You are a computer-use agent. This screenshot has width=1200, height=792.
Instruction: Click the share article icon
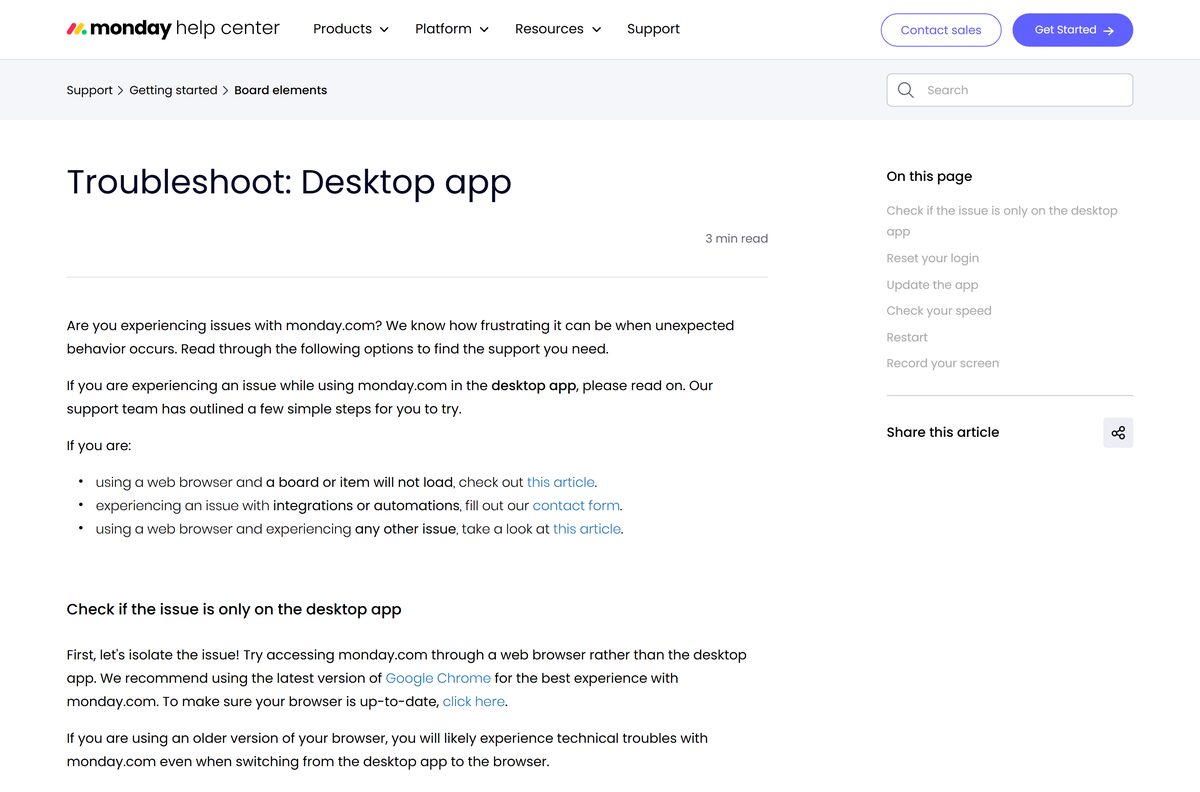point(1118,432)
